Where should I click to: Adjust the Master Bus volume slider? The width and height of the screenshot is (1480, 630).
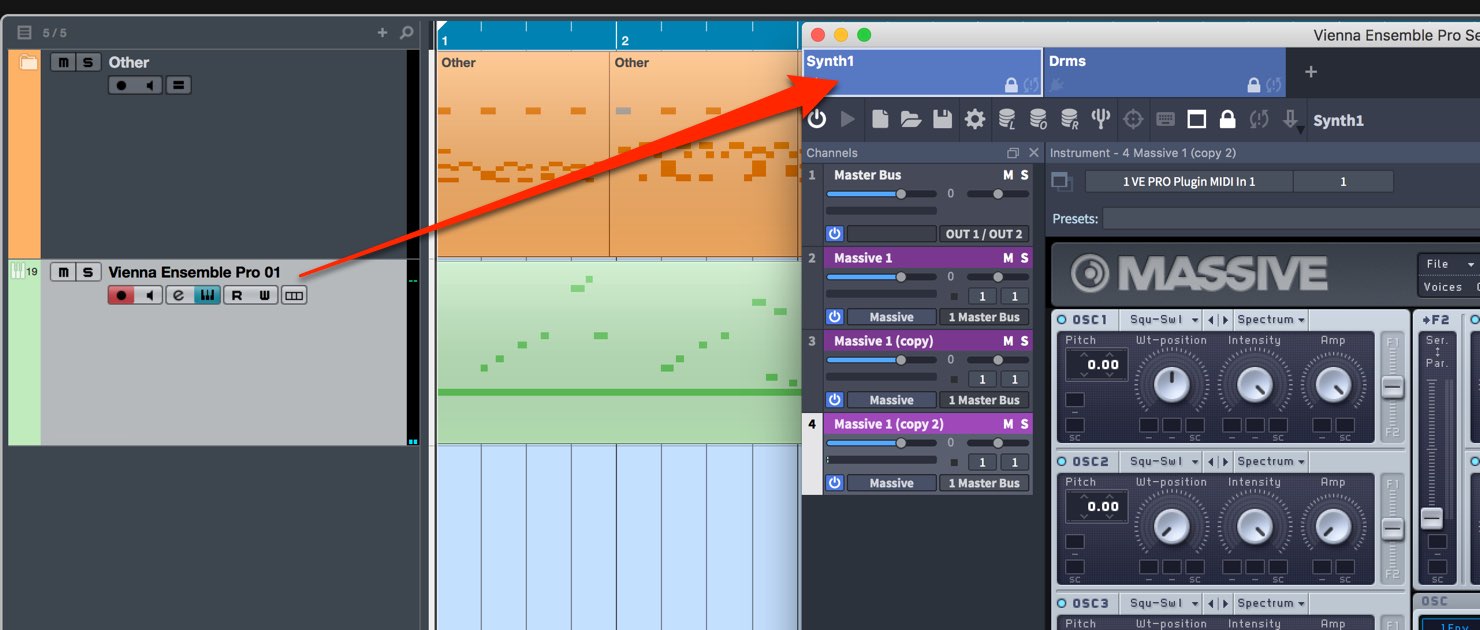(882, 194)
